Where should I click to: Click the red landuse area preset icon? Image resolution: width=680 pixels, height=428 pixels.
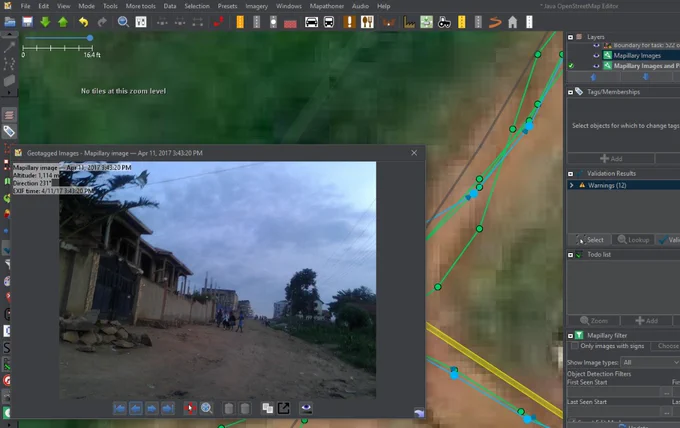(290, 23)
